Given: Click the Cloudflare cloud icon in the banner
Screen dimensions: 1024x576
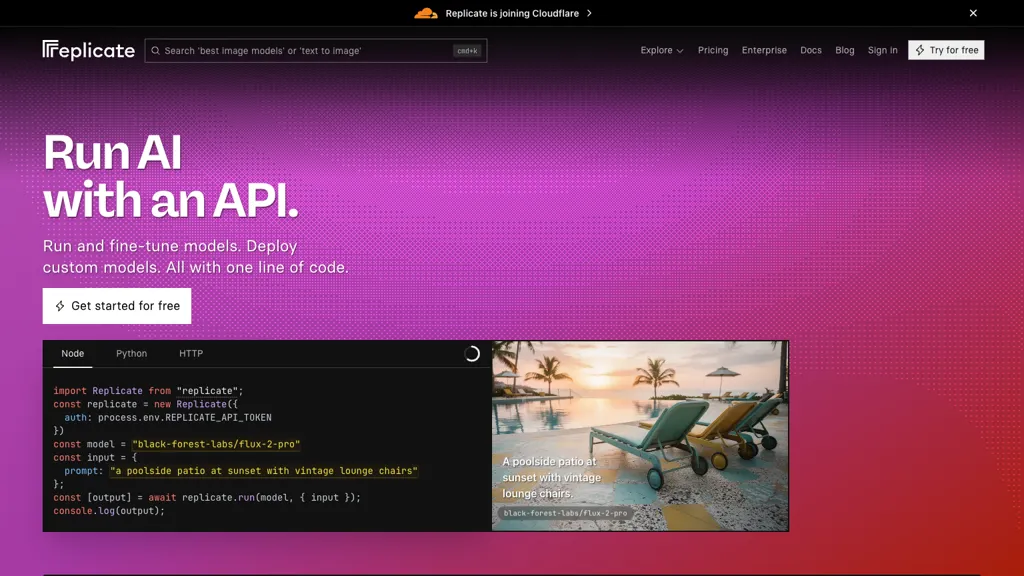Looking at the screenshot, I should coord(425,13).
